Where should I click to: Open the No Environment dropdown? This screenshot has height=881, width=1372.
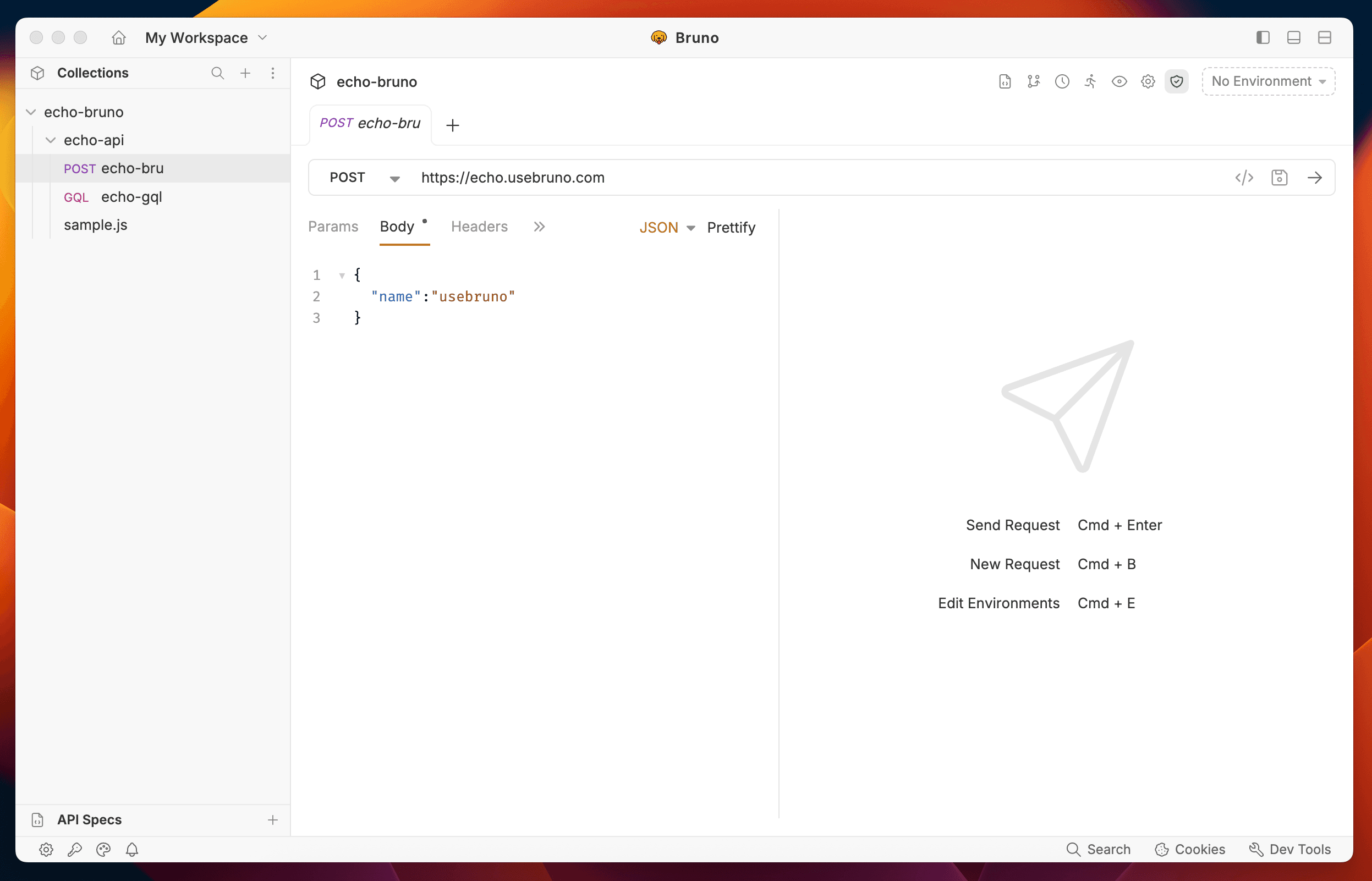coord(1268,81)
